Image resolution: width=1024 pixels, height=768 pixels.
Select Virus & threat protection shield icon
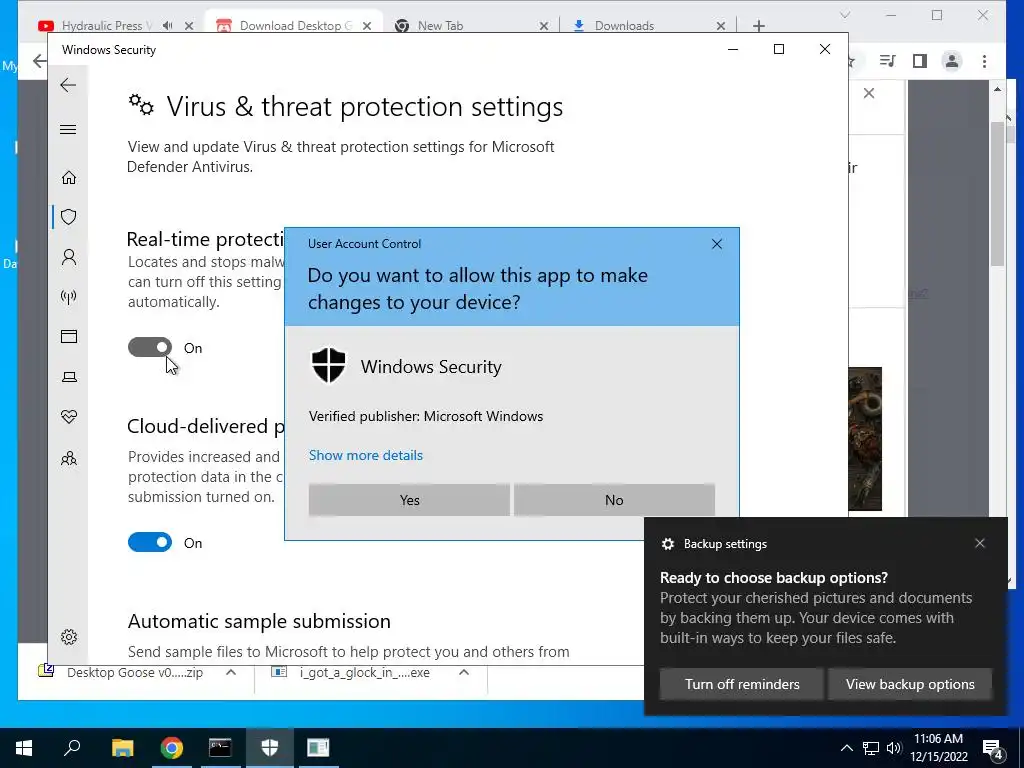pos(69,217)
